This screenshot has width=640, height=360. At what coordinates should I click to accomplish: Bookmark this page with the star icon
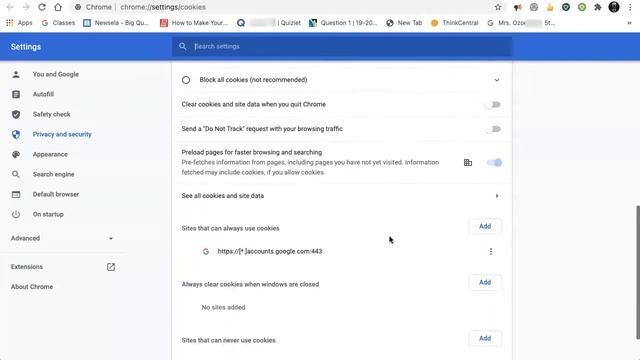coord(498,7)
